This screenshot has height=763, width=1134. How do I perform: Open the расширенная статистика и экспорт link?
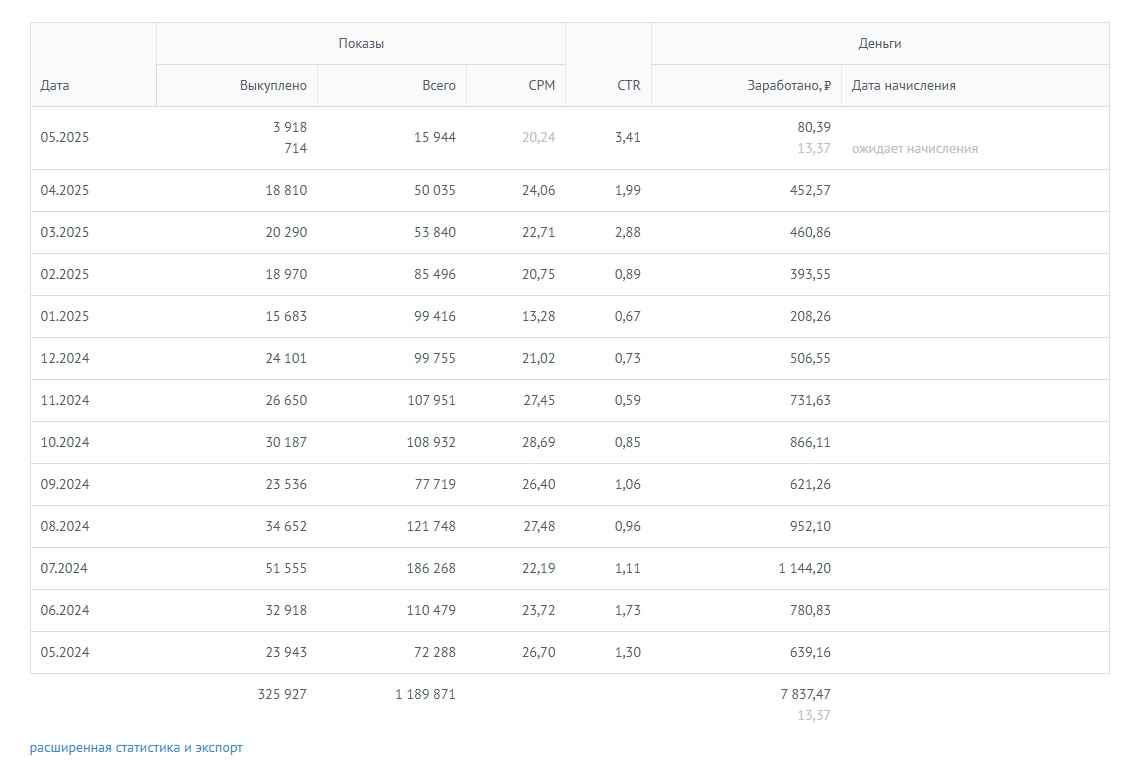136,747
